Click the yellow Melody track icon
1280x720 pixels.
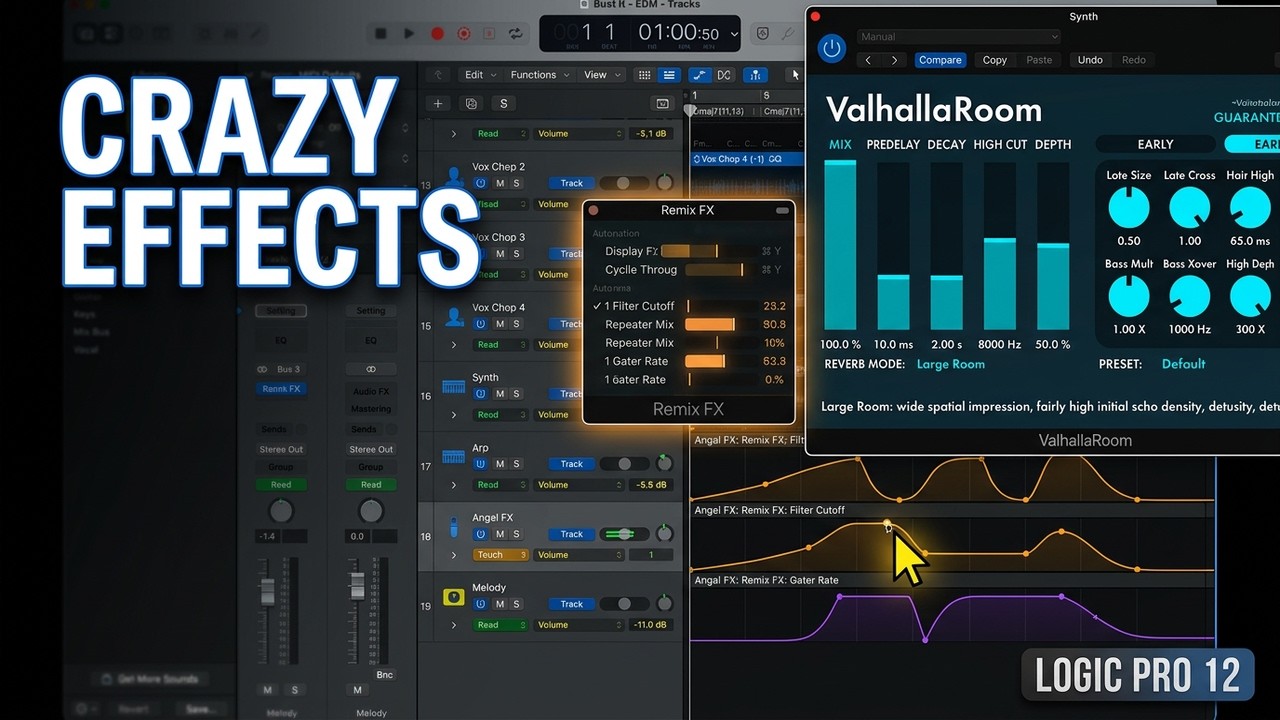pyautogui.click(x=454, y=597)
